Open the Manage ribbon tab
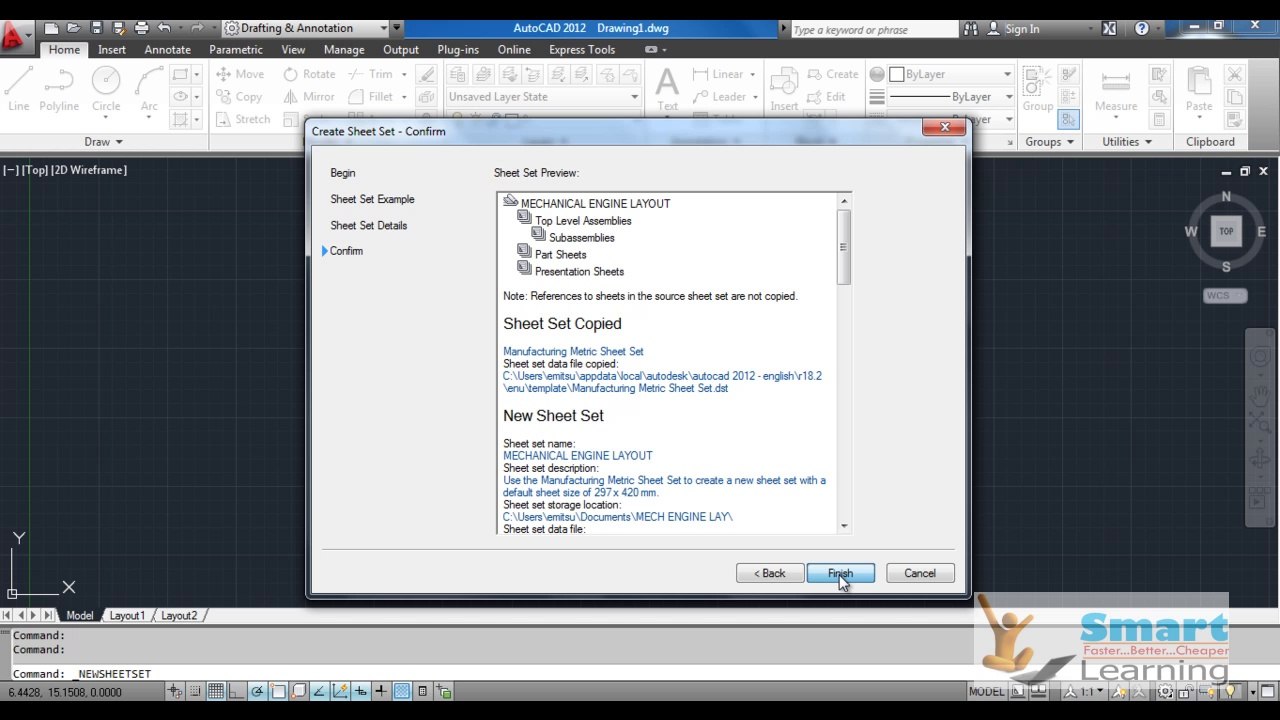Screen dimensions: 1280x720 (344, 49)
